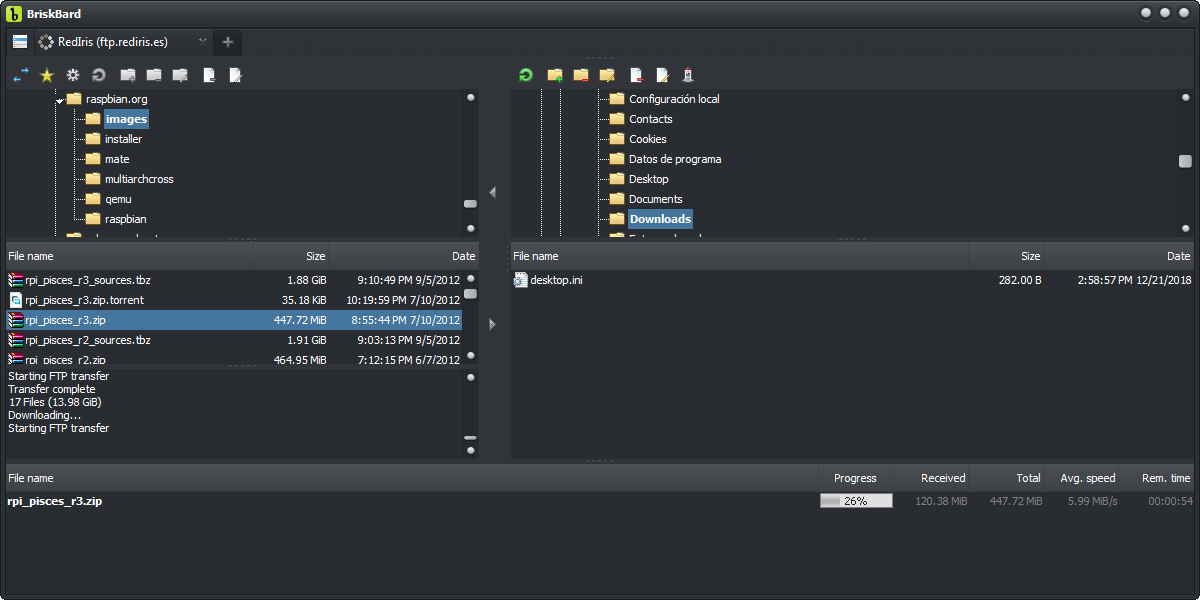Select the raspbian.org folder

click(117, 99)
